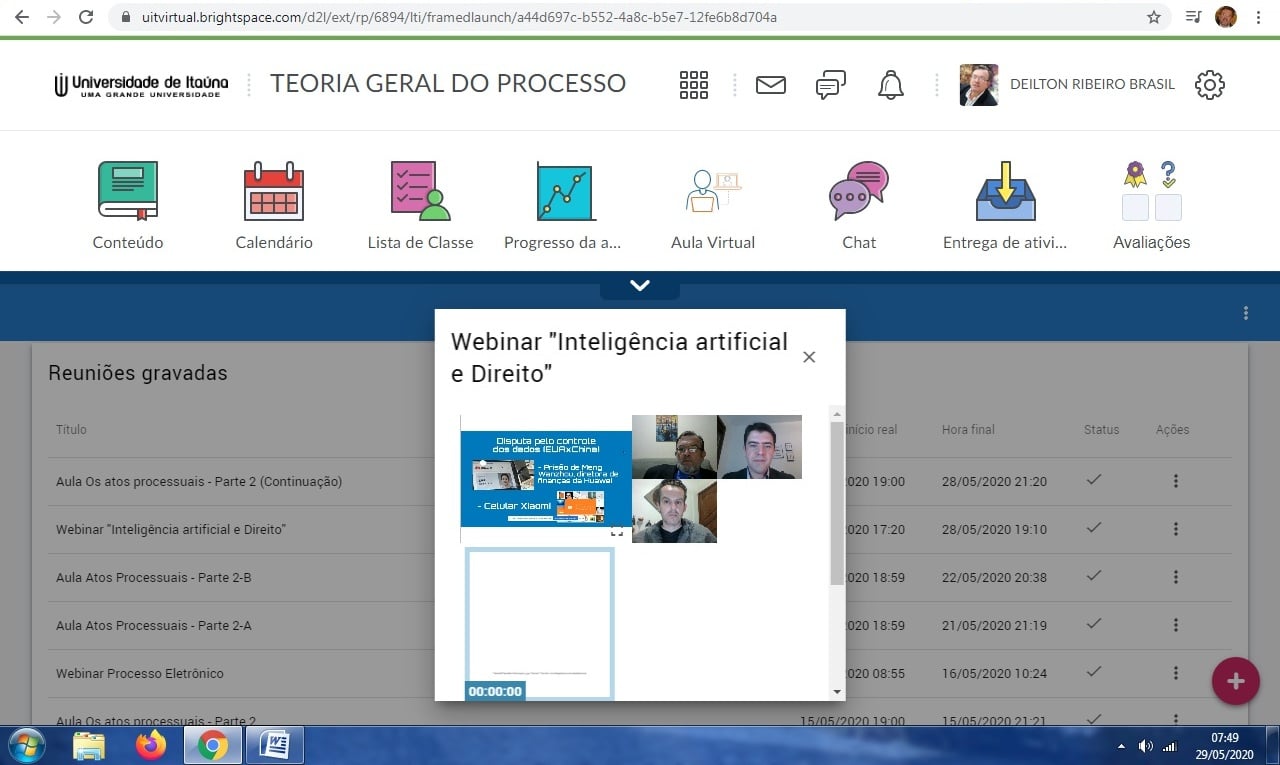Close the webinar preview popup

click(809, 356)
